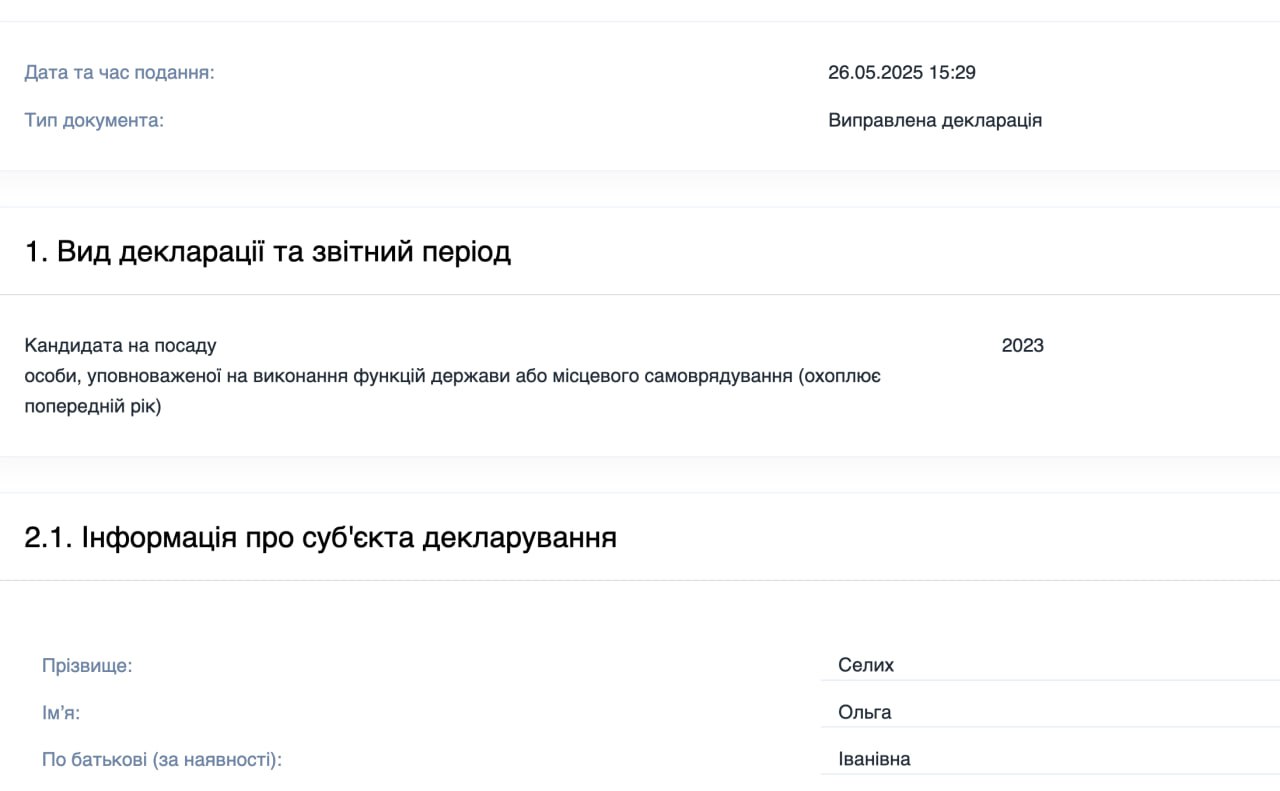This screenshot has height=791, width=1280.
Task: Select the value 'Виправлена декларація'
Action: pos(935,120)
